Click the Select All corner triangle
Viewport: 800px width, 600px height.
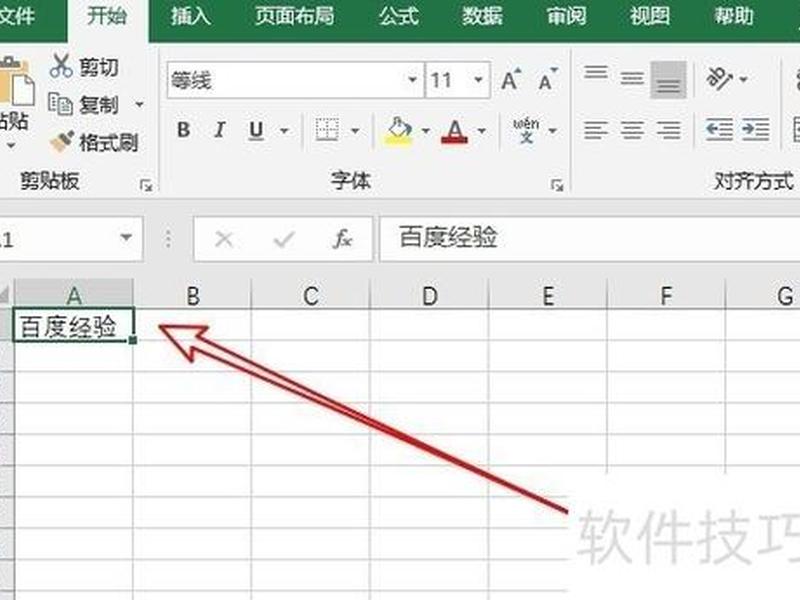tap(5, 294)
